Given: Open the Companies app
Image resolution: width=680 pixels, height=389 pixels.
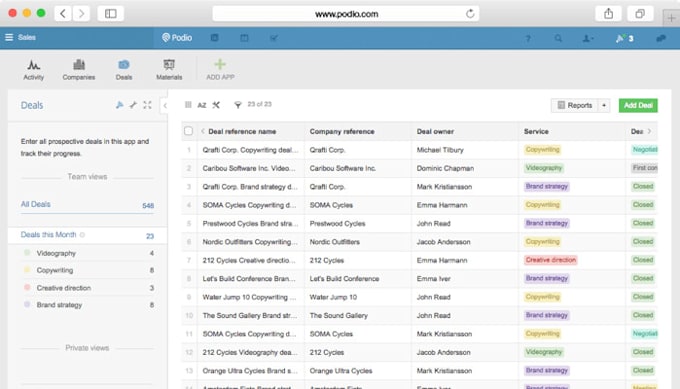Looking at the screenshot, I should pyautogui.click(x=78, y=69).
